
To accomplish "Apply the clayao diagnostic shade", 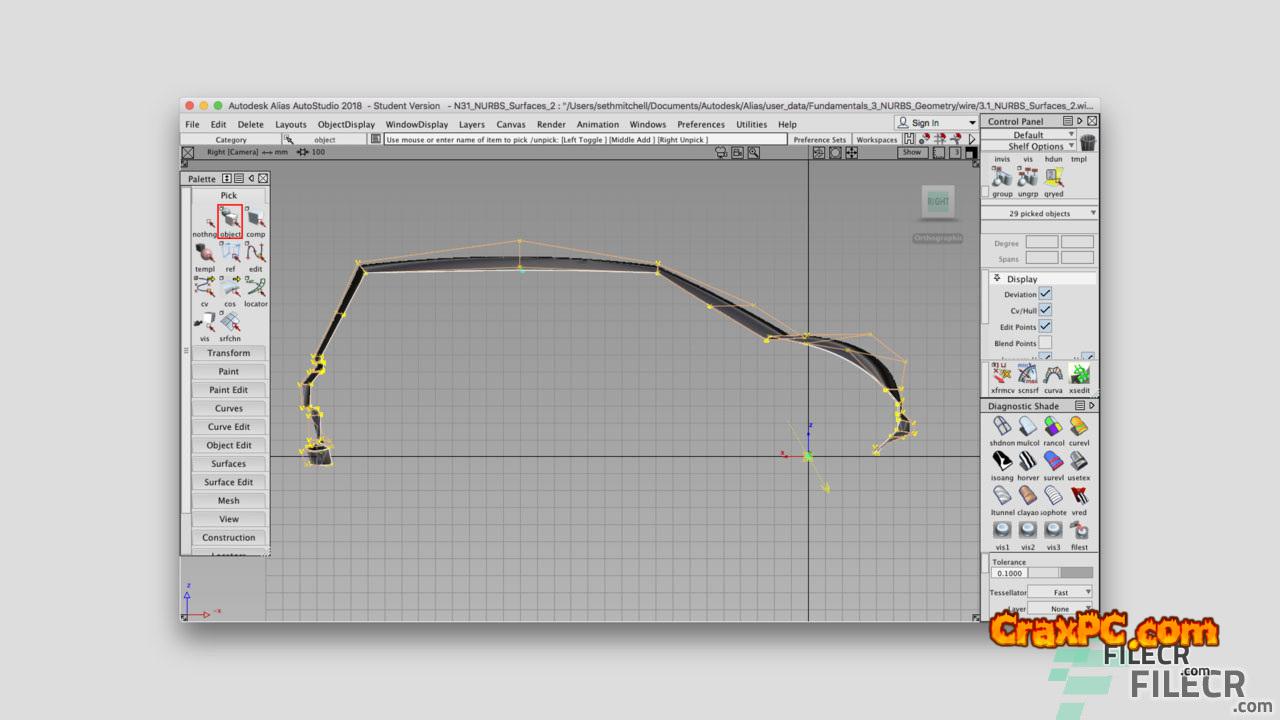I will pyautogui.click(x=1028, y=497).
